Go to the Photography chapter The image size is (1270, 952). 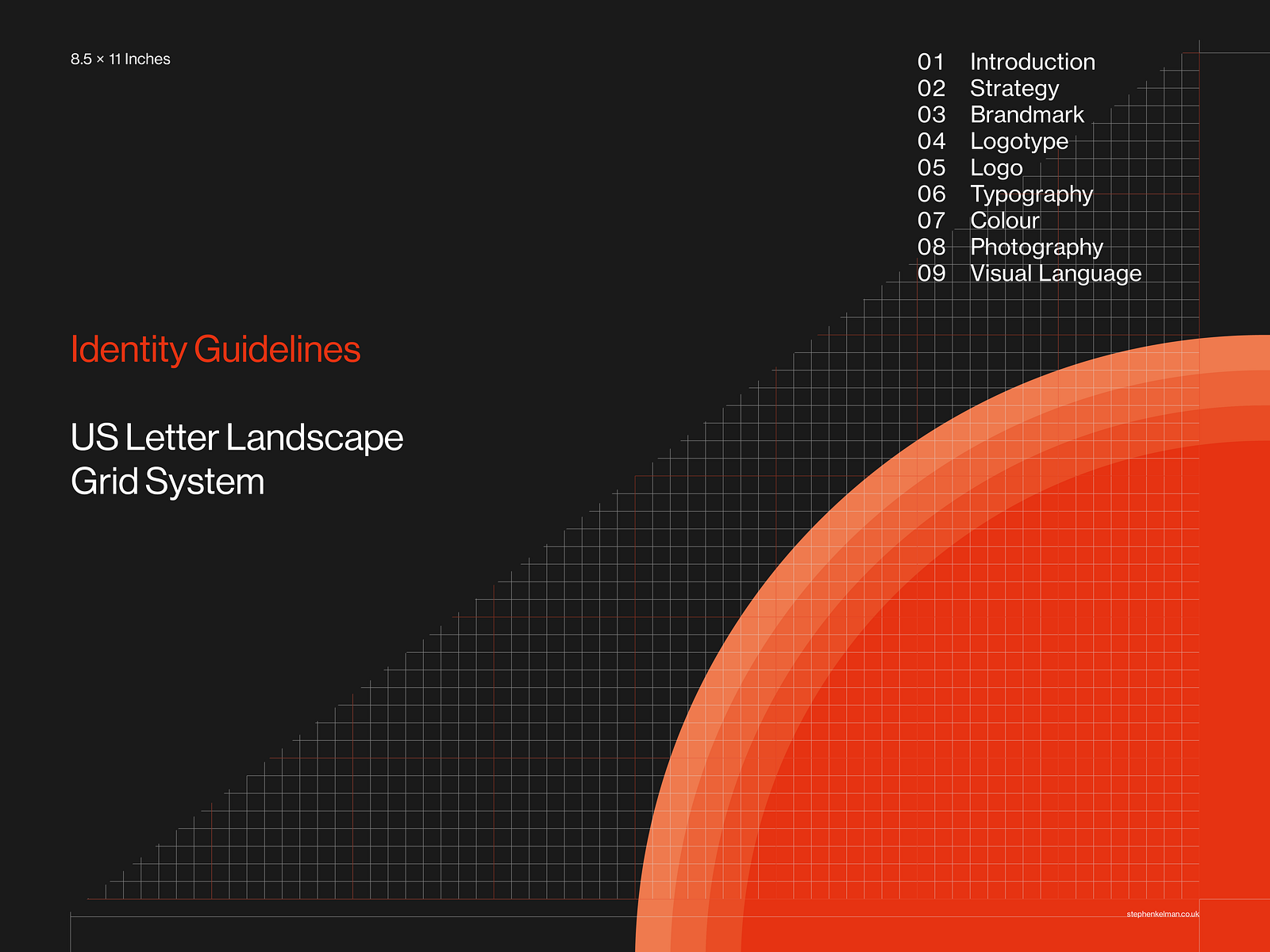(1036, 248)
